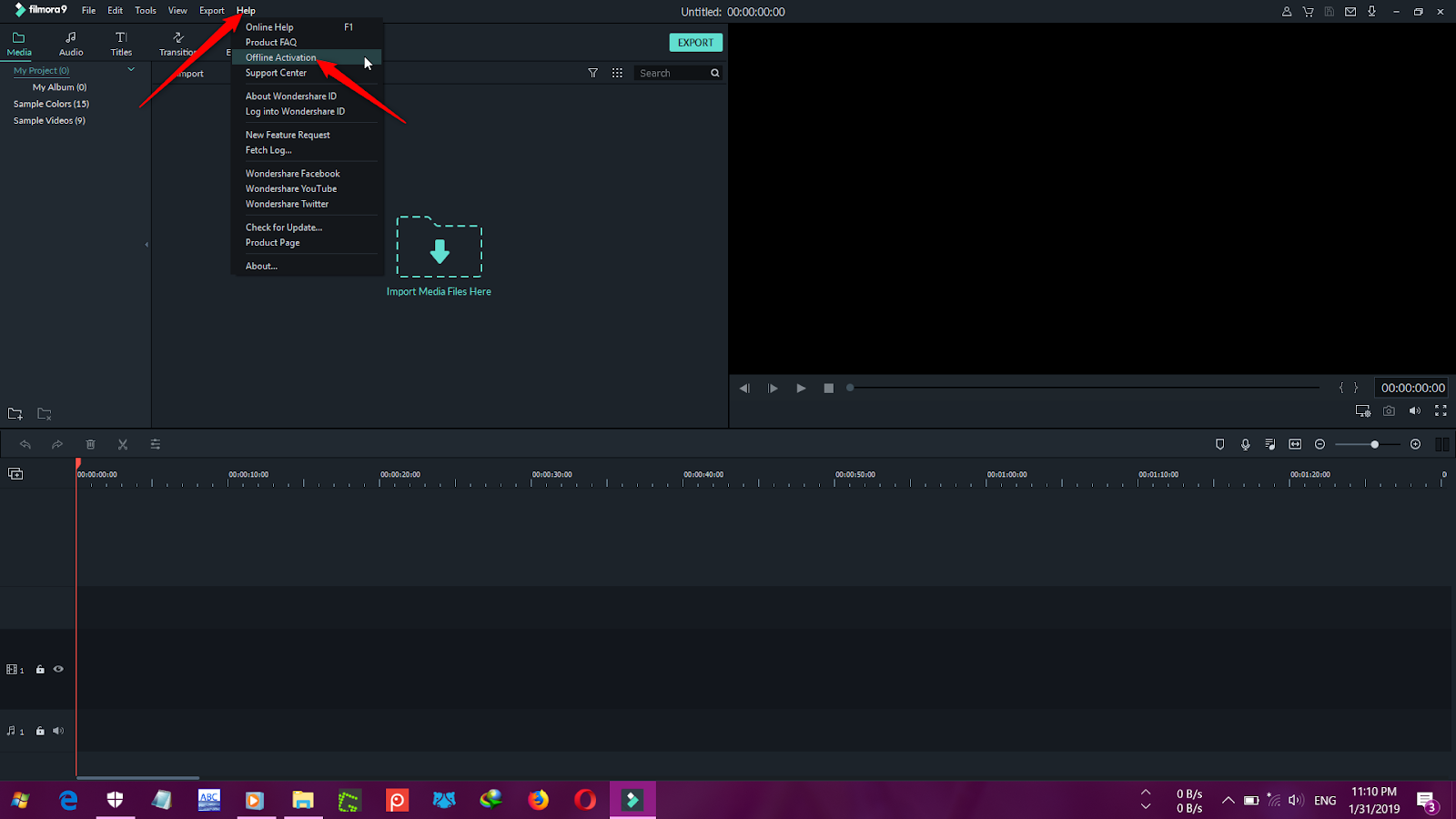Select Fetch Log menu item
The height and width of the screenshot is (819, 1456).
307,150
